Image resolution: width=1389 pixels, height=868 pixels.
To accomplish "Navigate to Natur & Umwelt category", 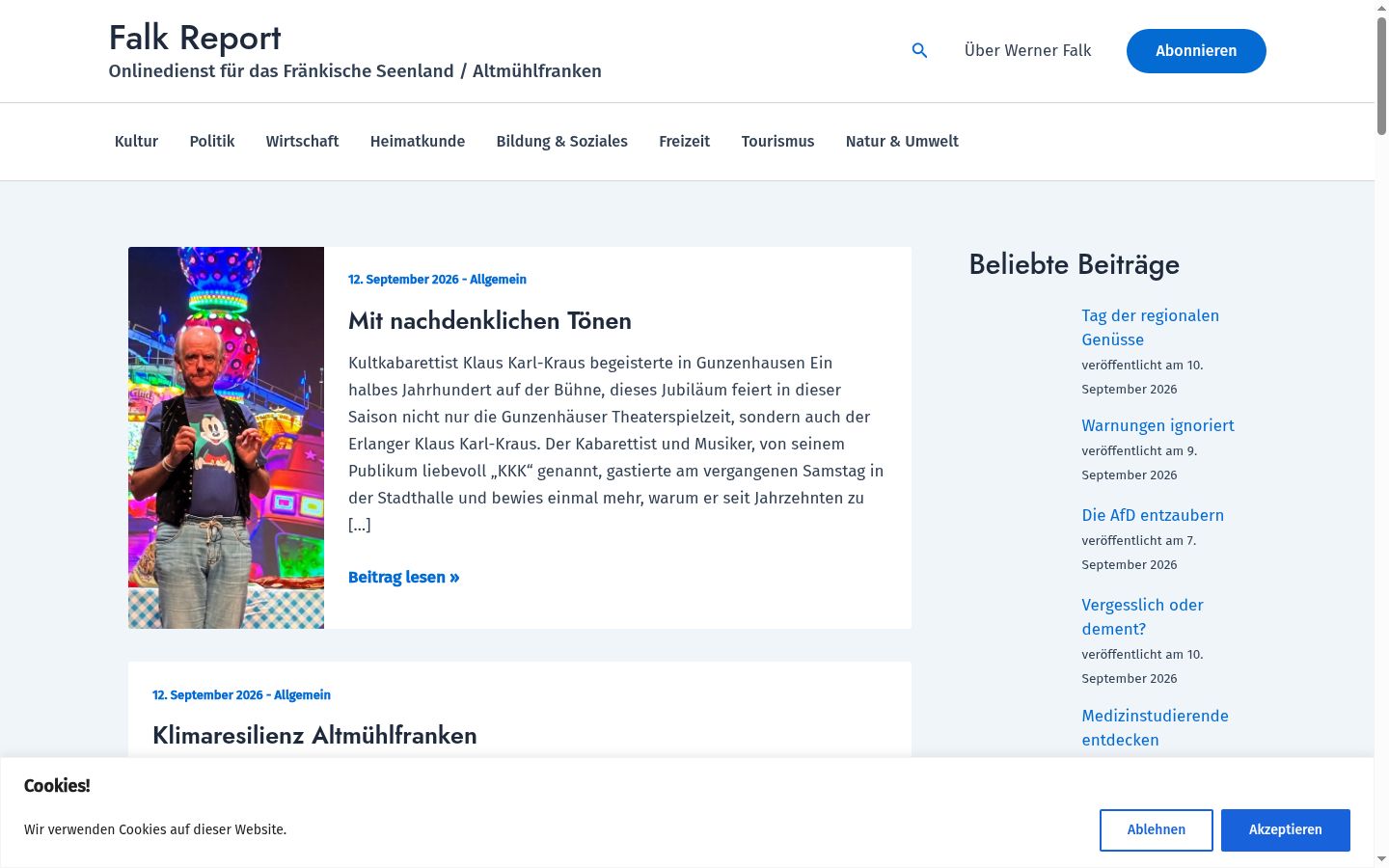I will point(902,142).
